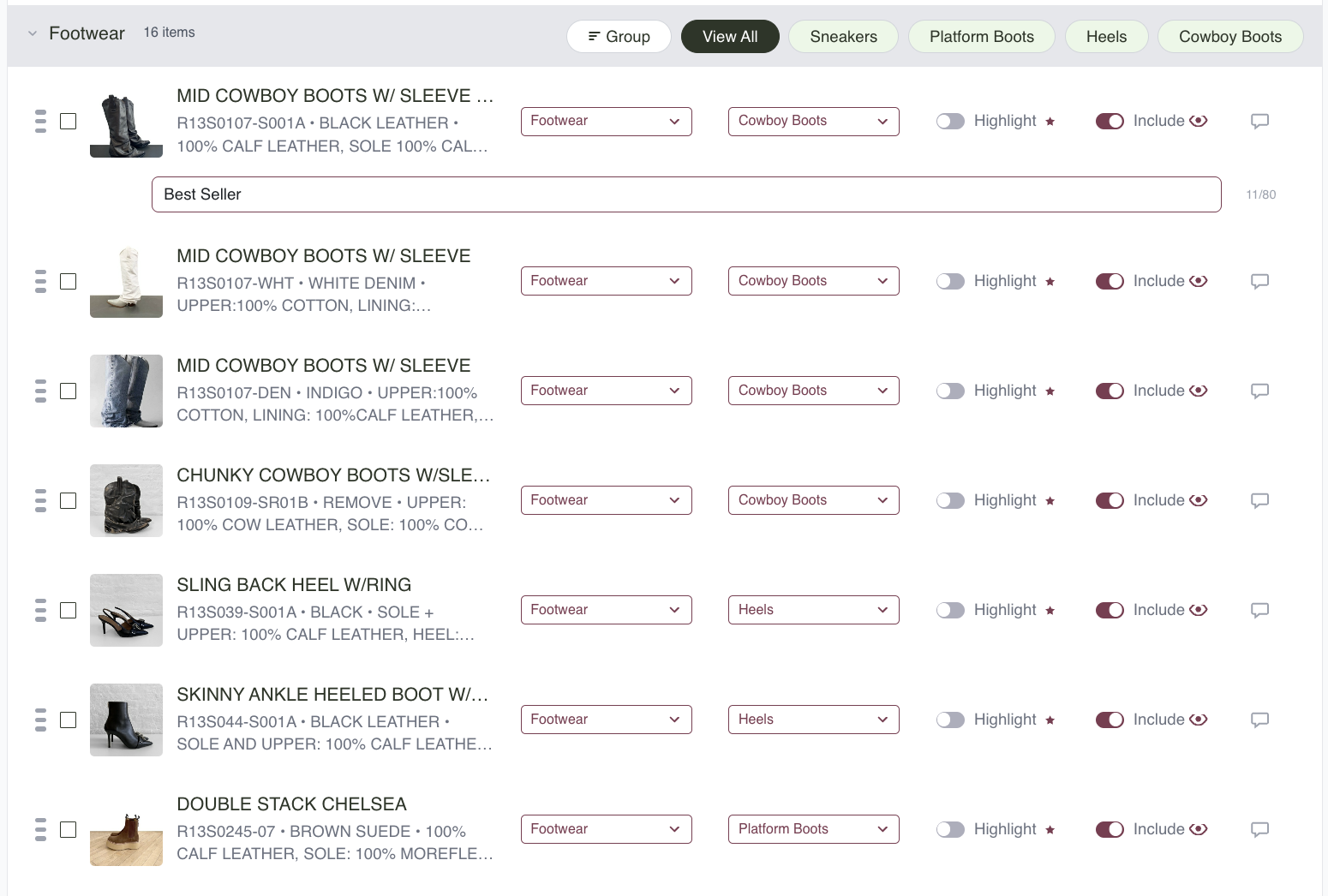Click the star beside the DOUBLE STACK CHELSEA Highlight toggle
The image size is (1328, 896).
coord(1050,829)
